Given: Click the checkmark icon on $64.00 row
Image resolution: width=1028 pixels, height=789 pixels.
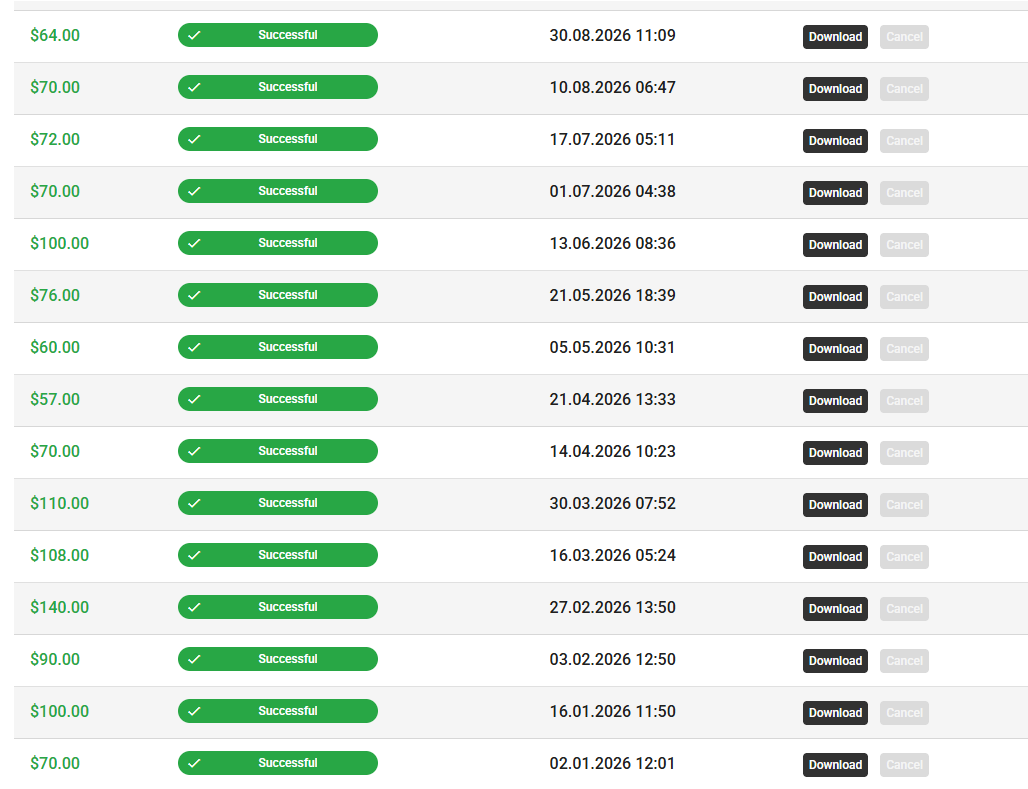Looking at the screenshot, I should (x=194, y=35).
